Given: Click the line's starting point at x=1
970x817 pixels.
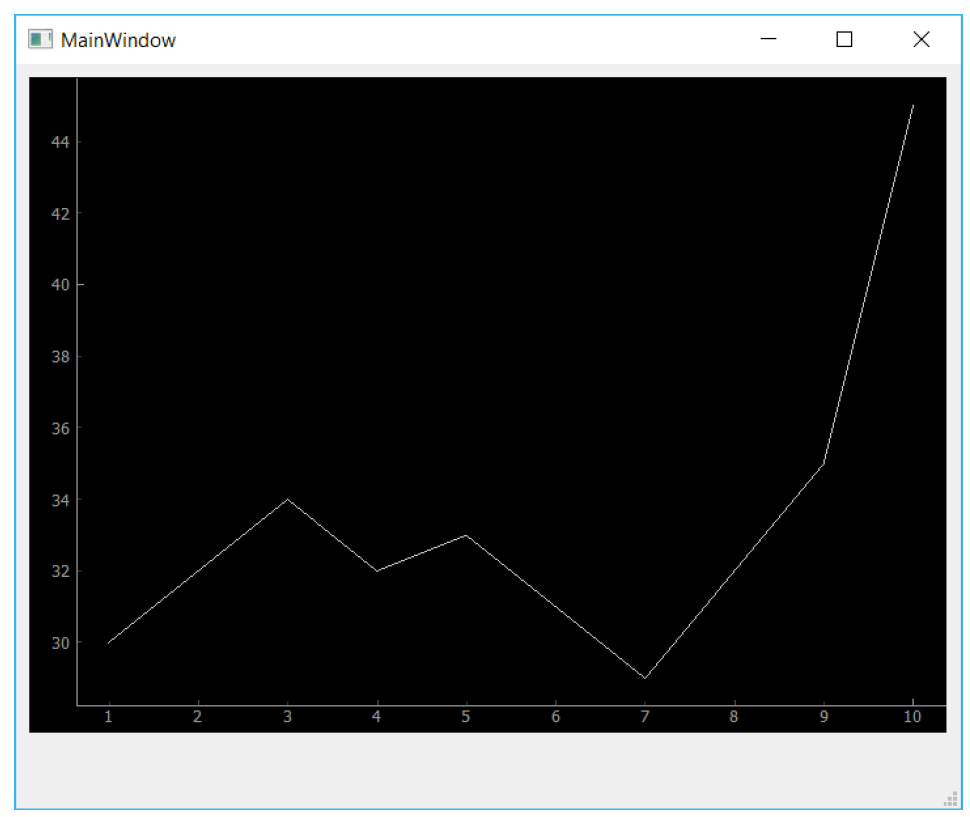Looking at the screenshot, I should (x=108, y=642).
